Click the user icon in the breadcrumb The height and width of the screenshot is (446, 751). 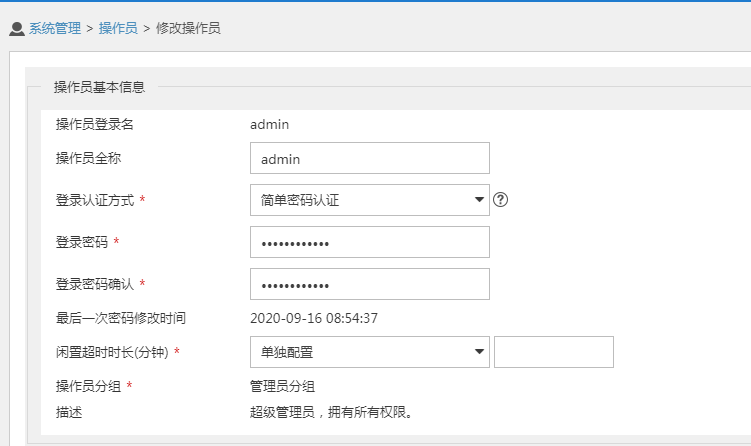16,29
